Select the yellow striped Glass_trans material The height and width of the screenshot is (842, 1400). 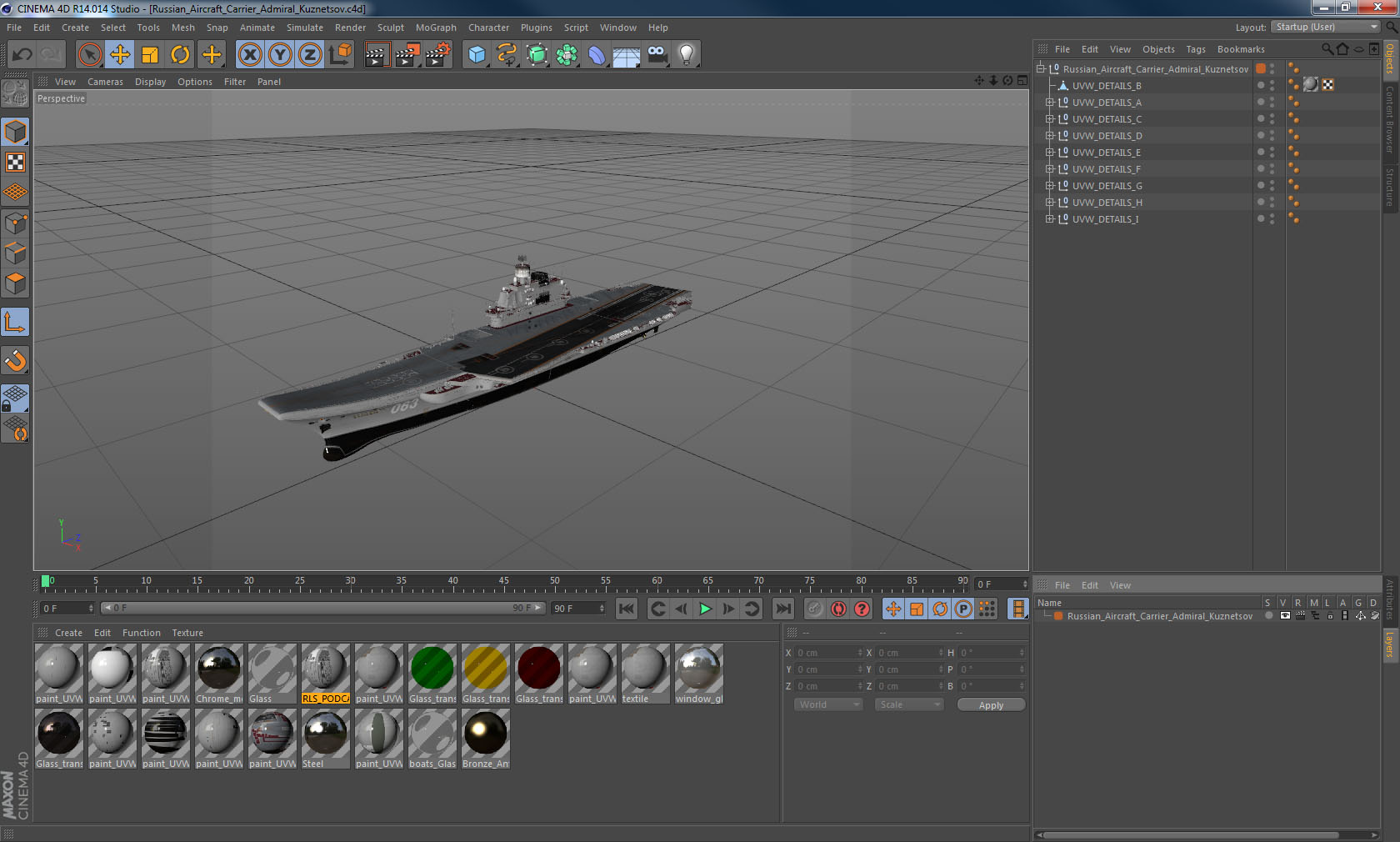click(x=485, y=674)
